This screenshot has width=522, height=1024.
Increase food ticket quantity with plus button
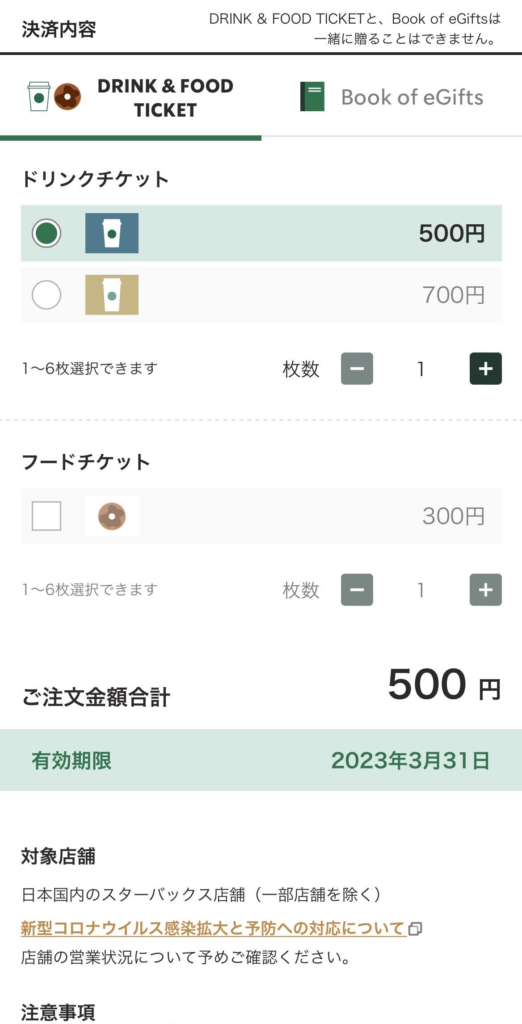coord(485,590)
